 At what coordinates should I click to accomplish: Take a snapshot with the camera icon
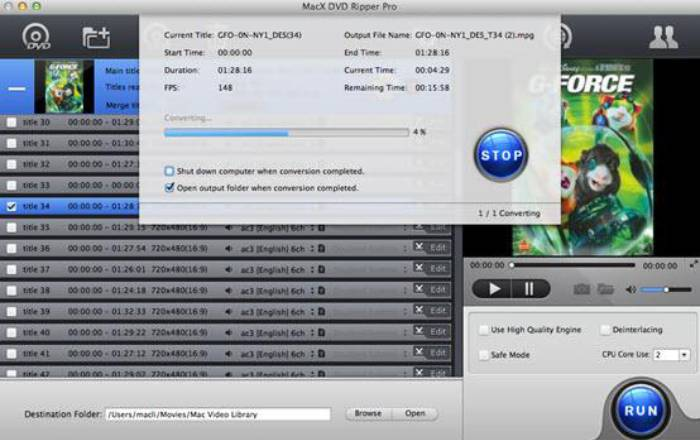click(x=581, y=289)
